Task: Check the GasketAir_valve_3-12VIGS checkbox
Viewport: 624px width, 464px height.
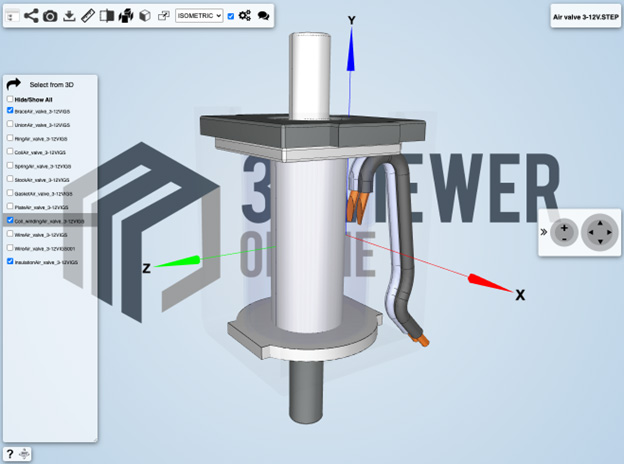Action: point(10,193)
